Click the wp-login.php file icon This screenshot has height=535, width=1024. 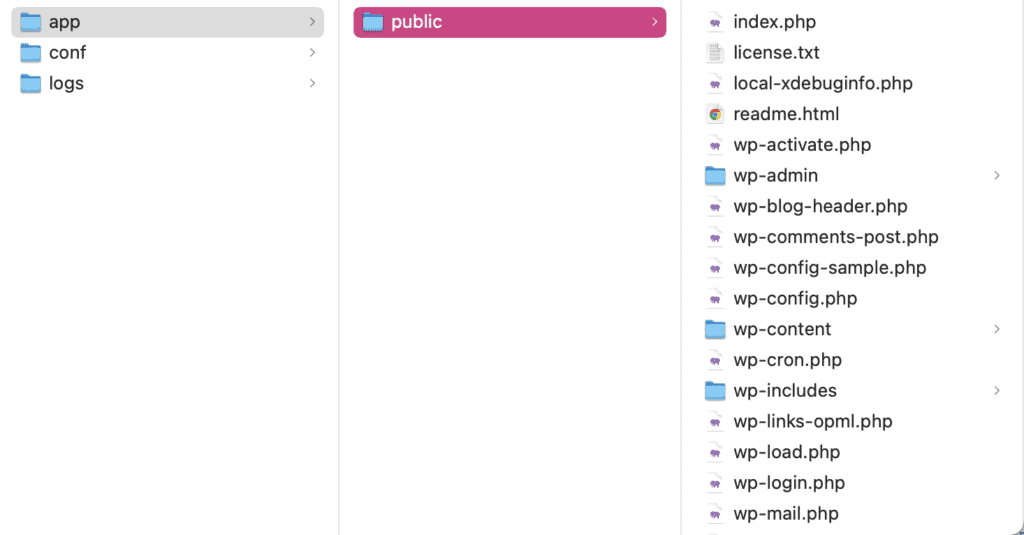point(715,483)
